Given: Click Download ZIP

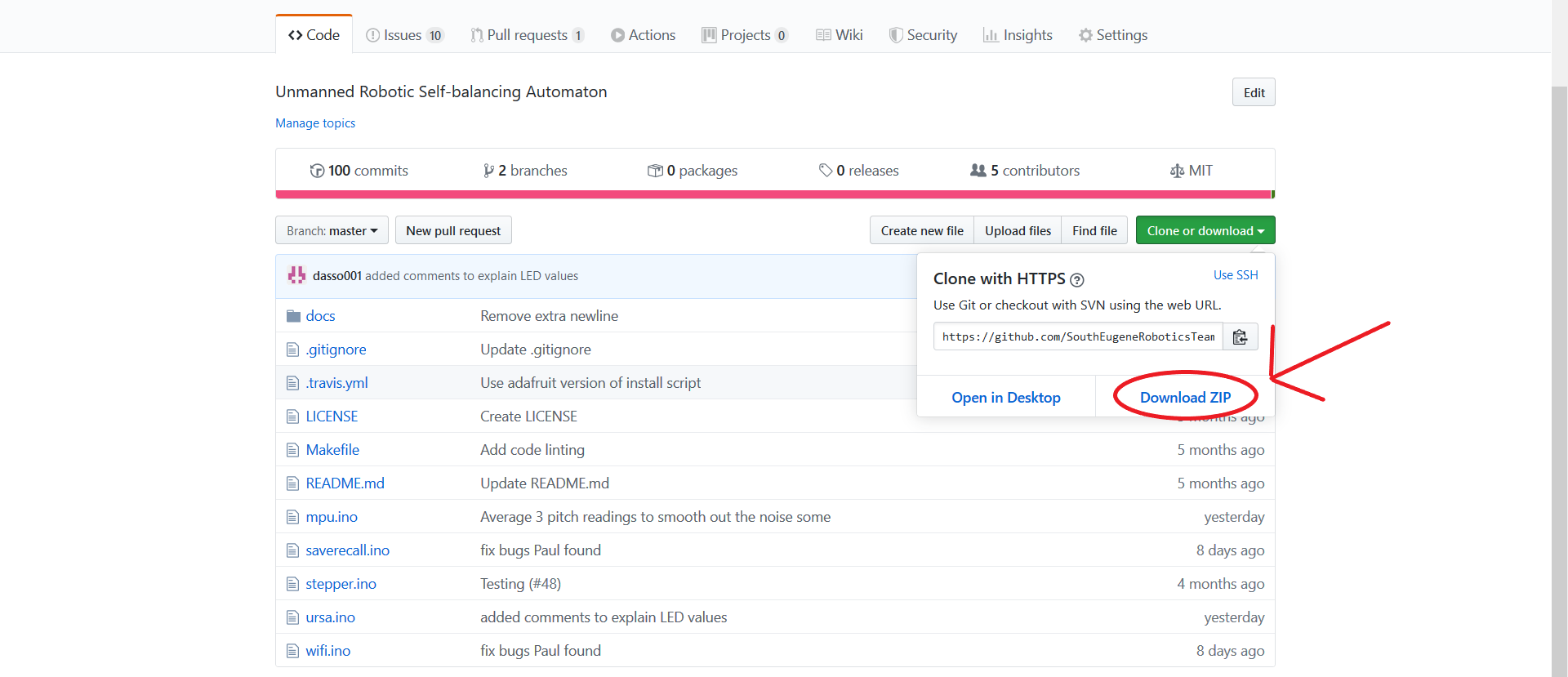Looking at the screenshot, I should [x=1185, y=398].
